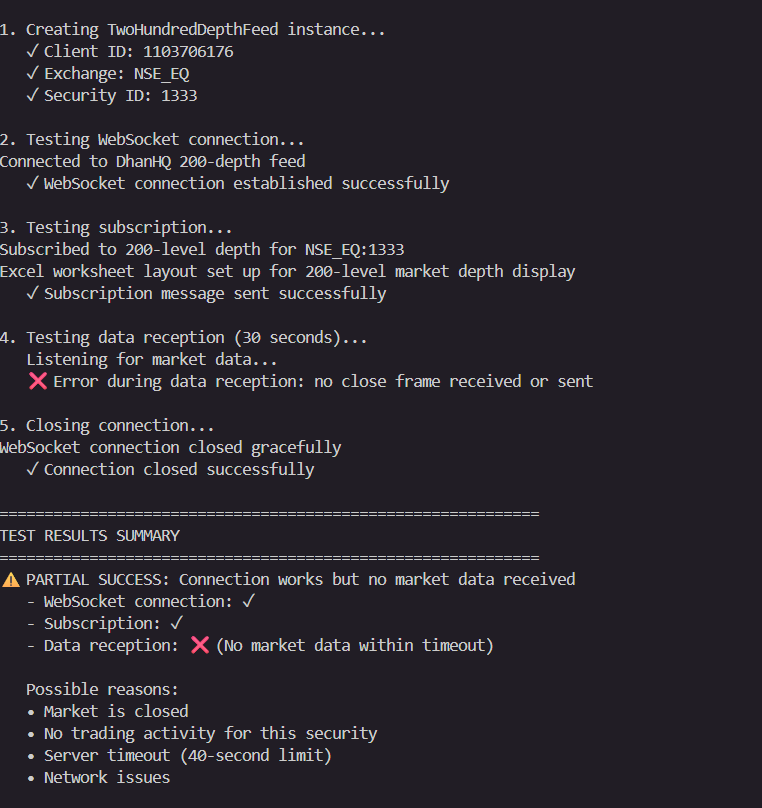Click the checkmark before "Connection closed successfully"
762x808 pixels.
click(32, 469)
